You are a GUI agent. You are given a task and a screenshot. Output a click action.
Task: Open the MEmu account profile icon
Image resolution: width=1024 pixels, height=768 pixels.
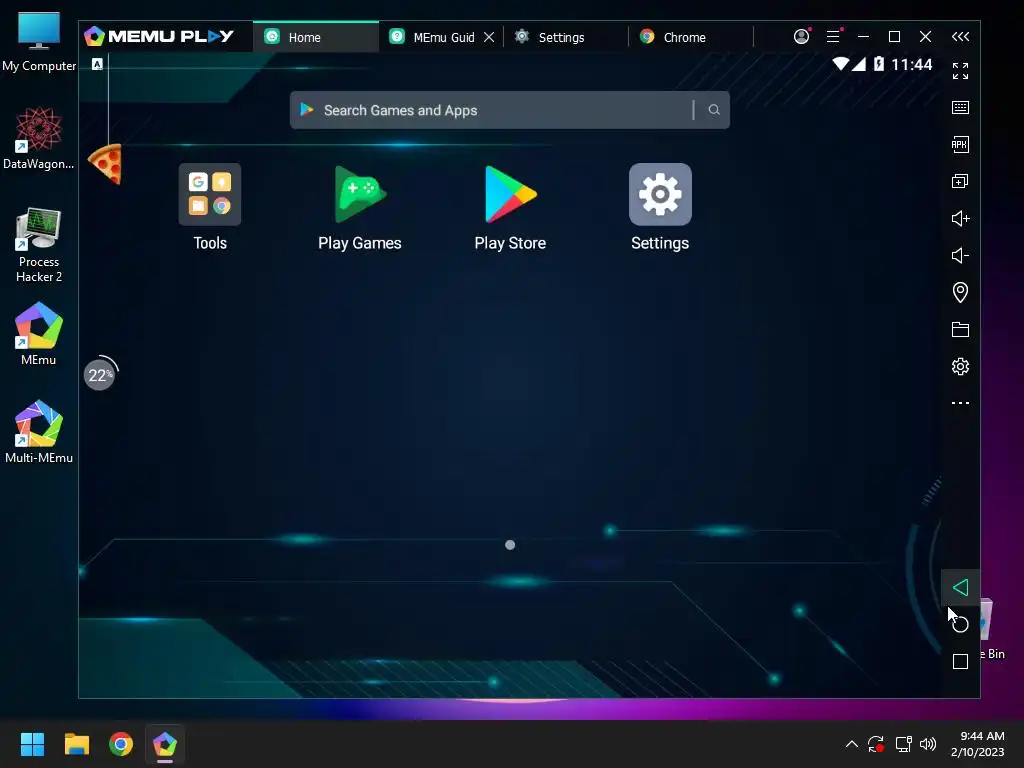click(801, 37)
